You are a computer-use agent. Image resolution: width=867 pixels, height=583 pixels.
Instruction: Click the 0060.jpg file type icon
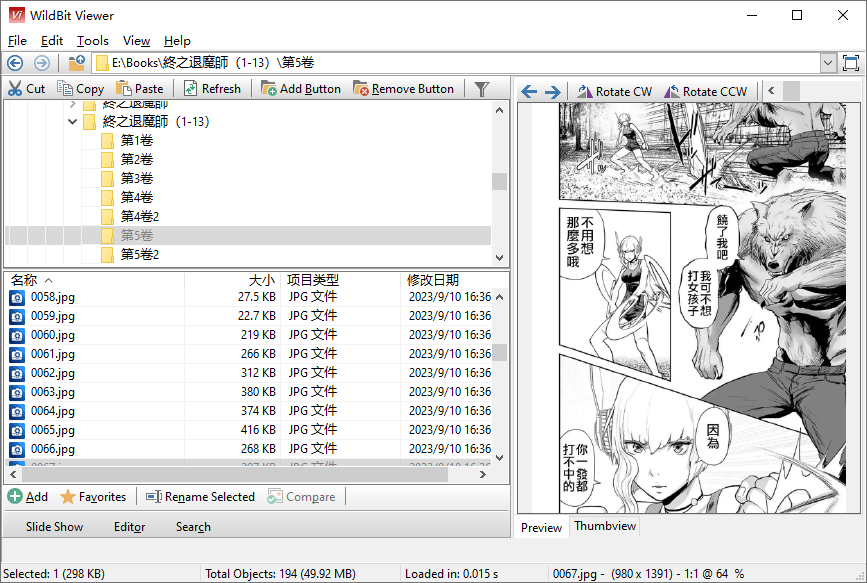point(17,336)
